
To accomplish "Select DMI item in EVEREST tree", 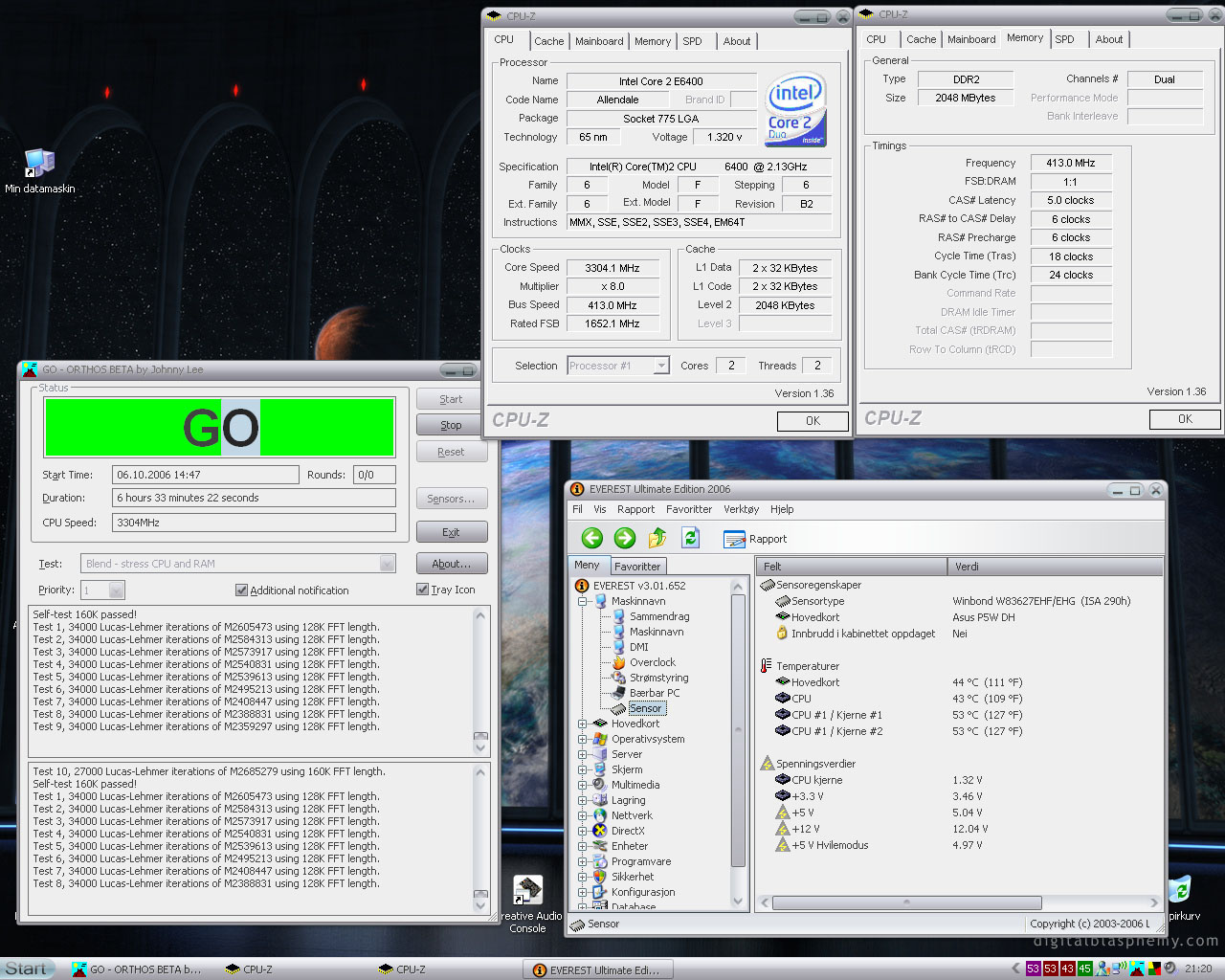I will coord(638,647).
